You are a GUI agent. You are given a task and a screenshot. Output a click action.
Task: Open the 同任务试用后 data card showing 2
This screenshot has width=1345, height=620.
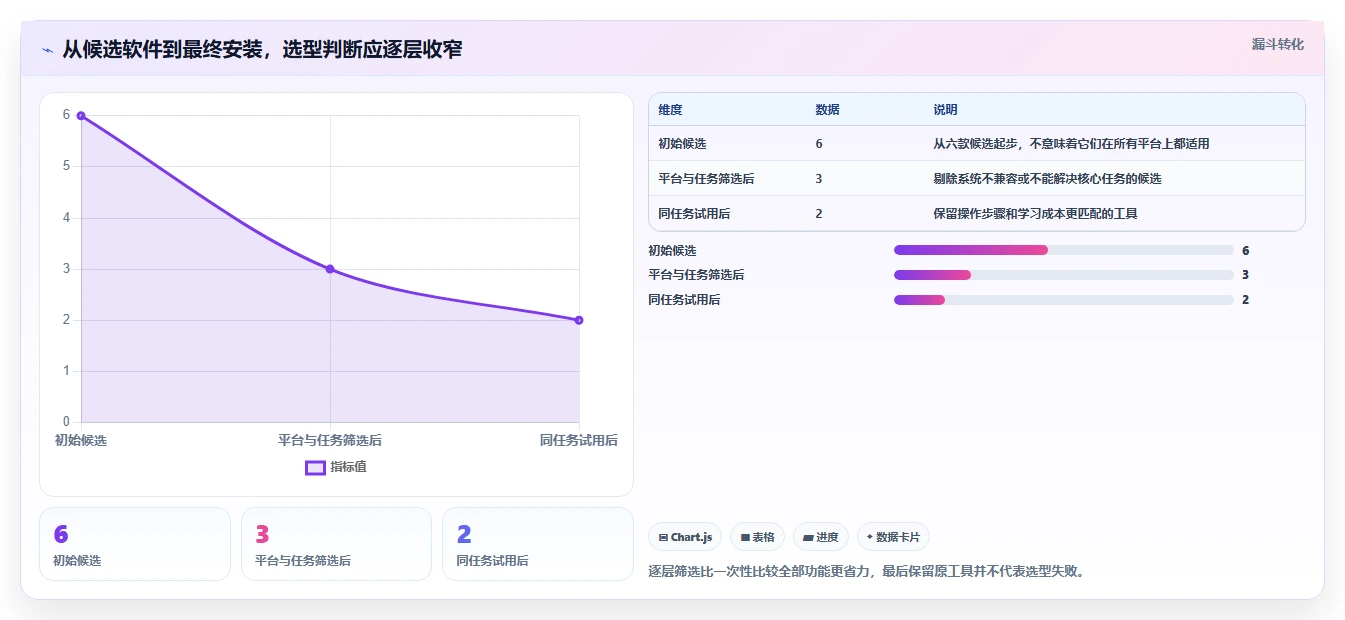538,544
